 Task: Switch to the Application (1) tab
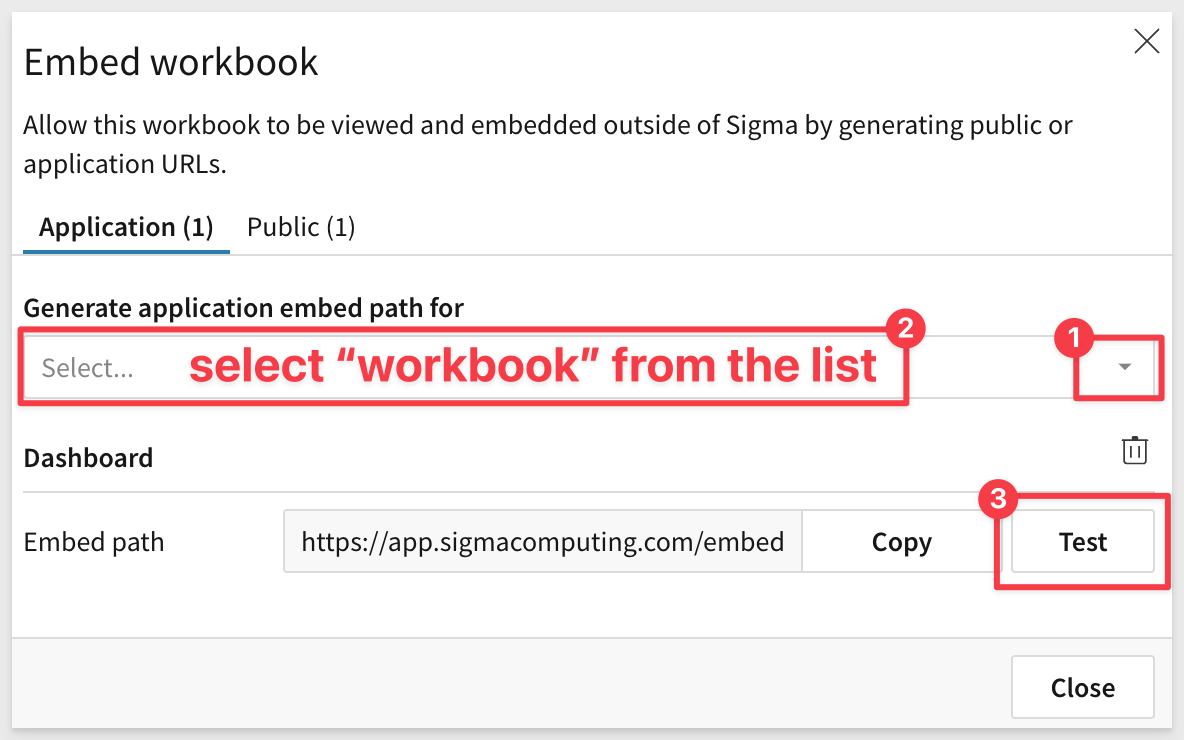click(126, 227)
